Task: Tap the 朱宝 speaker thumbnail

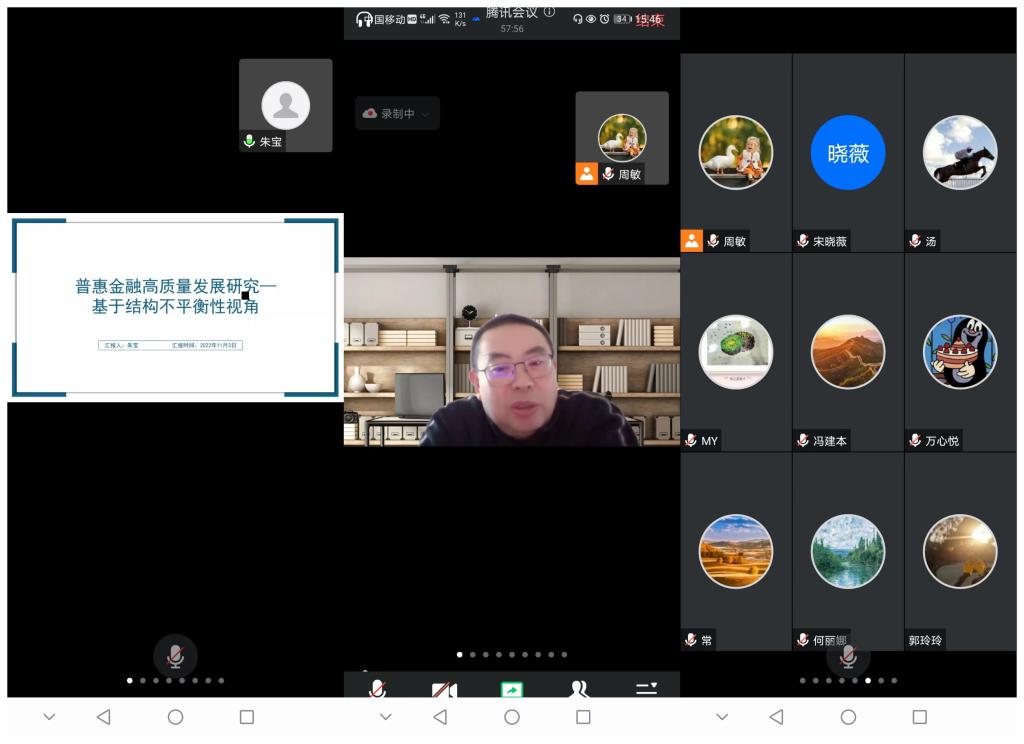Action: [x=286, y=106]
